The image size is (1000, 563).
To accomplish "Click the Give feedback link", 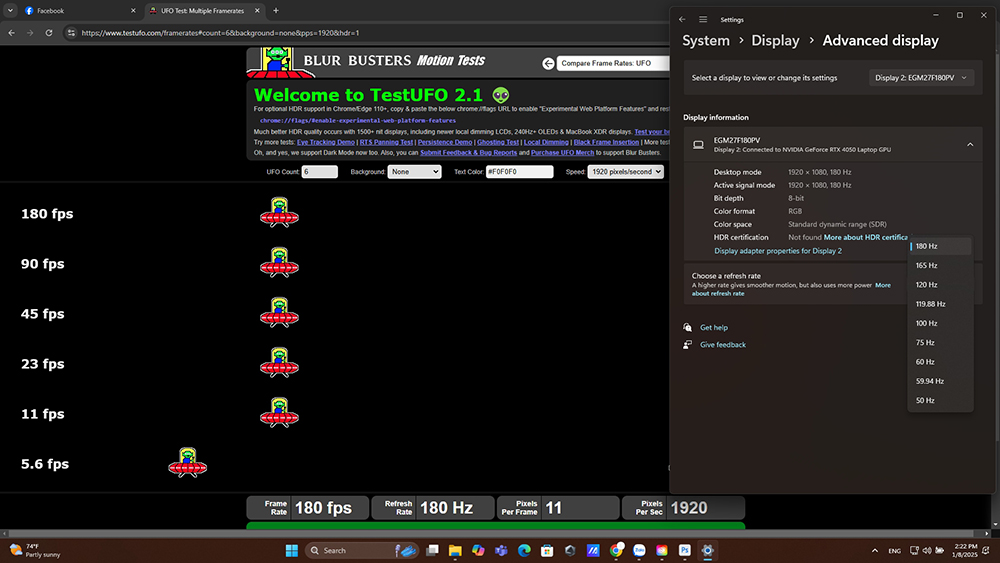I will 723,345.
